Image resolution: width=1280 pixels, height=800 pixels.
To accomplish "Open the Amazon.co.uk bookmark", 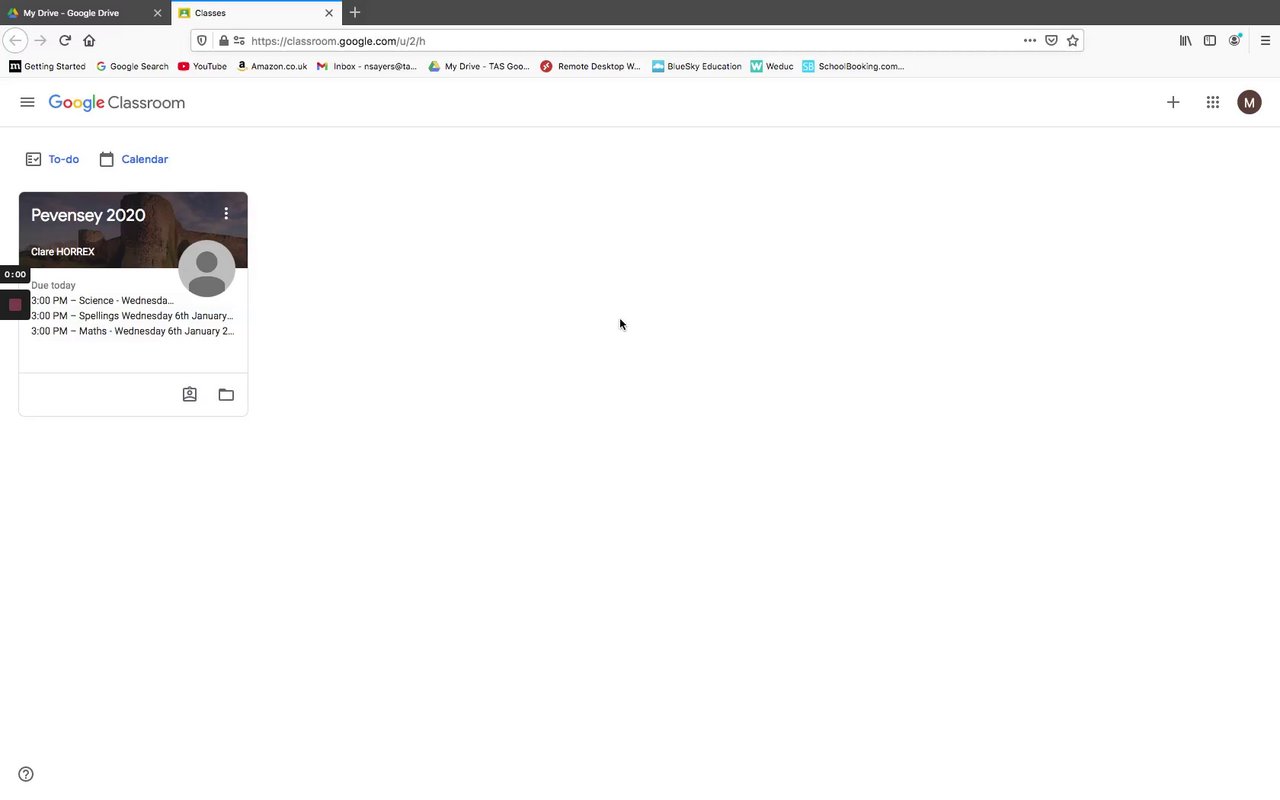I will click(272, 66).
